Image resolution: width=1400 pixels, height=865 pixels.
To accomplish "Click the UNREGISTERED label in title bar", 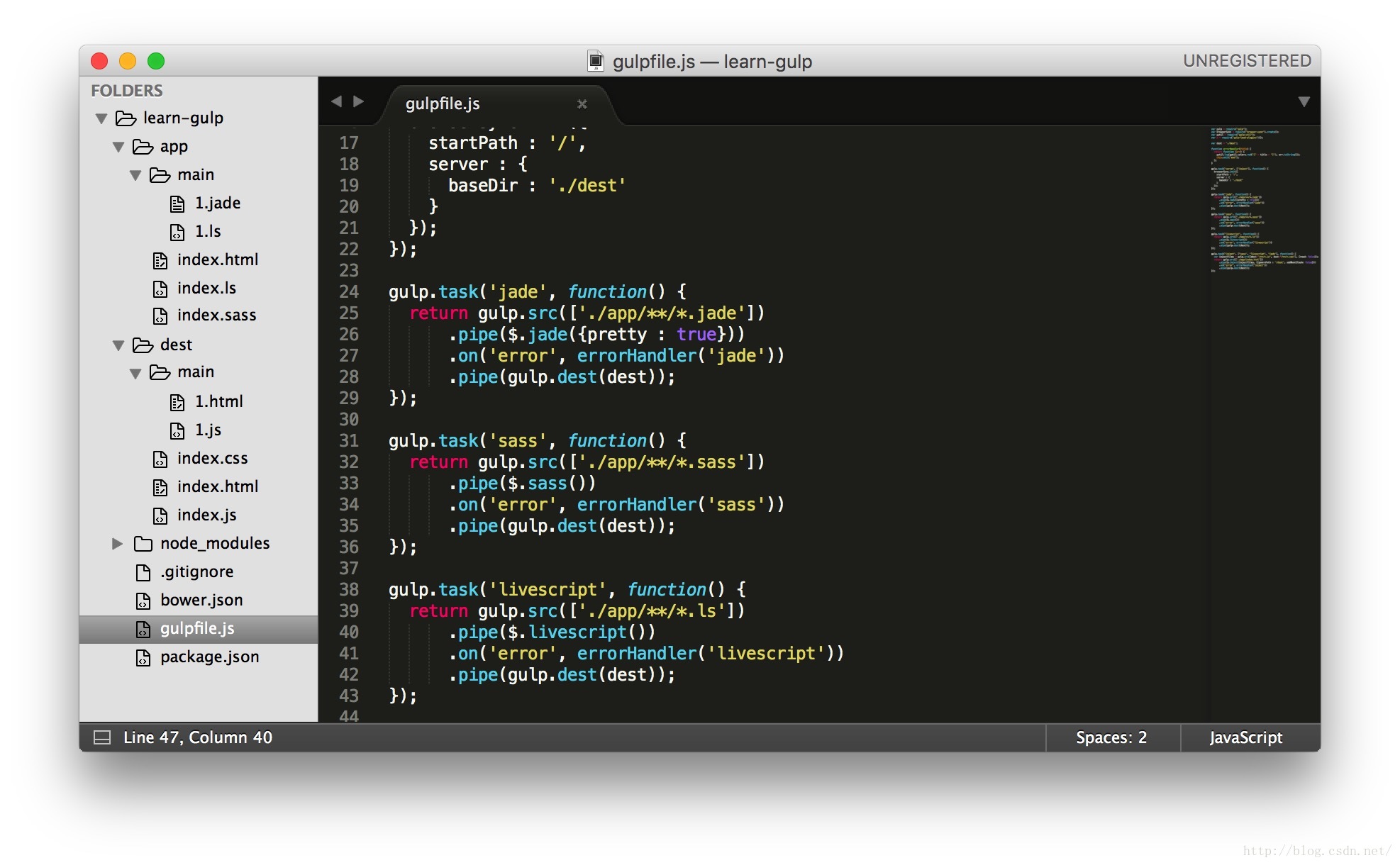I will click(x=1247, y=61).
